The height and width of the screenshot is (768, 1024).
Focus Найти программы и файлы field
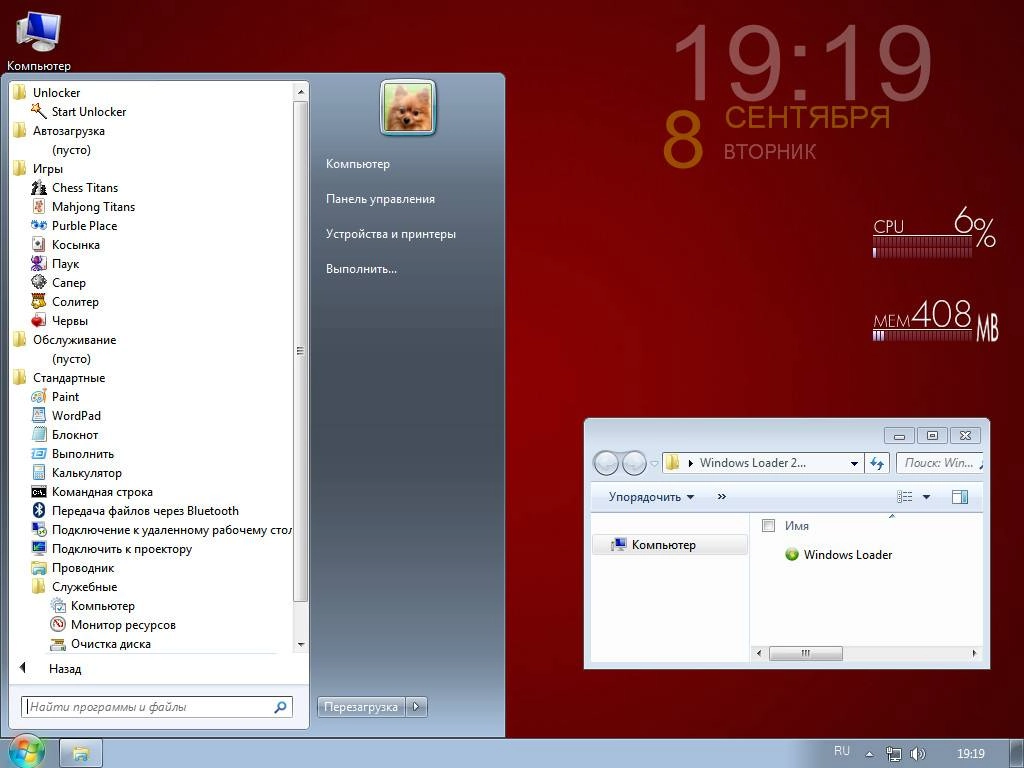pyautogui.click(x=157, y=707)
